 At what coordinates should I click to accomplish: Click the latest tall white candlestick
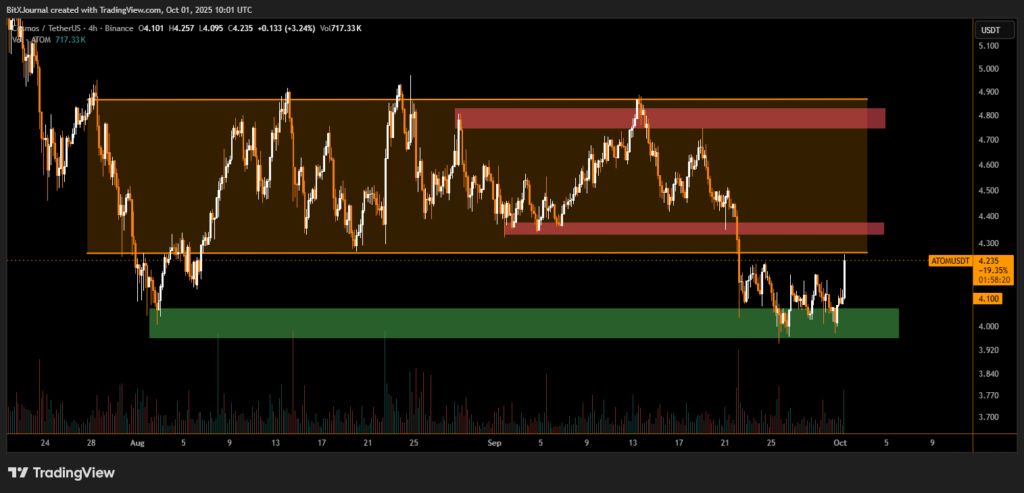click(x=846, y=278)
